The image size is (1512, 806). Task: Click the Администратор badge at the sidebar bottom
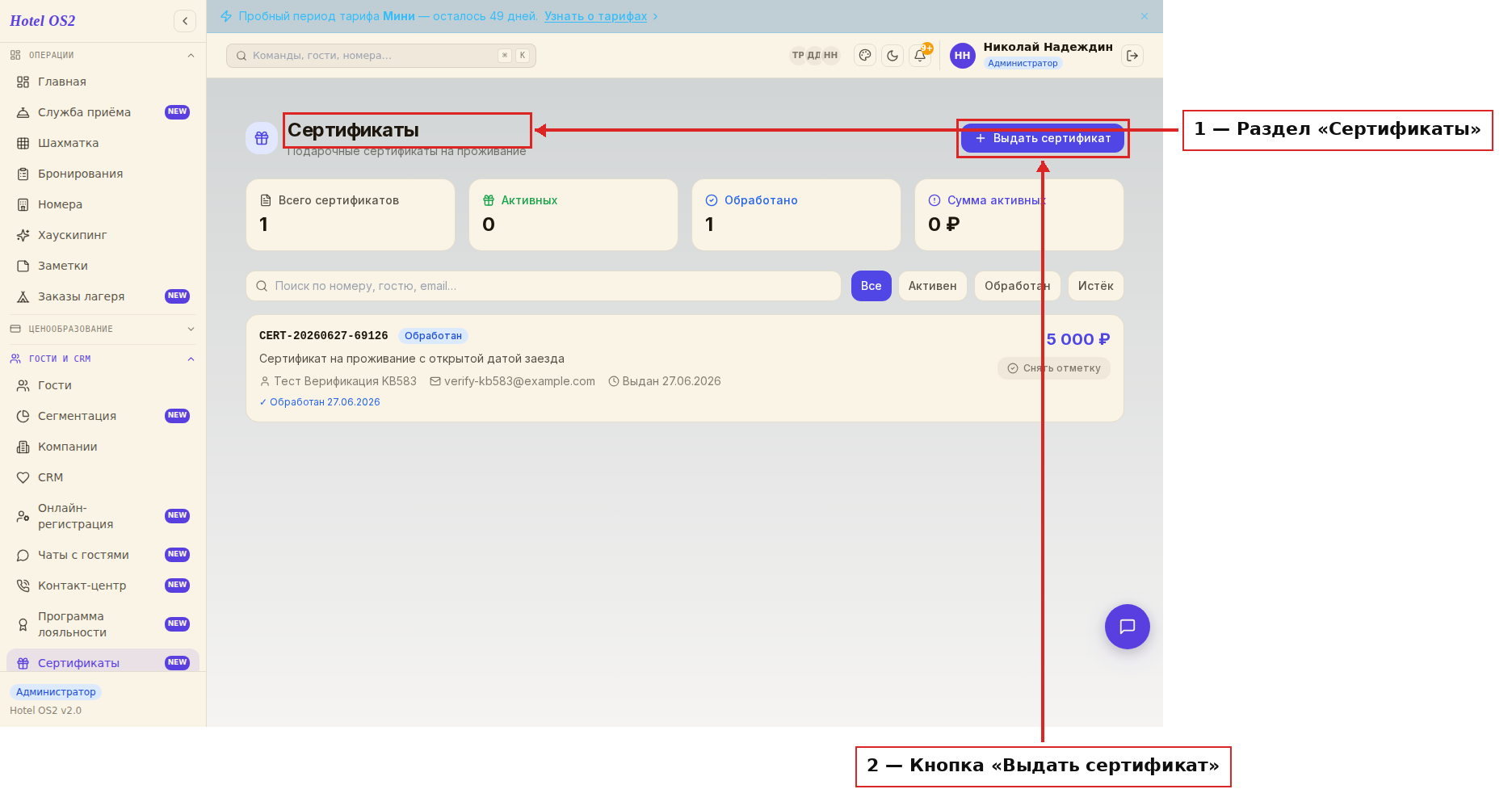[56, 692]
